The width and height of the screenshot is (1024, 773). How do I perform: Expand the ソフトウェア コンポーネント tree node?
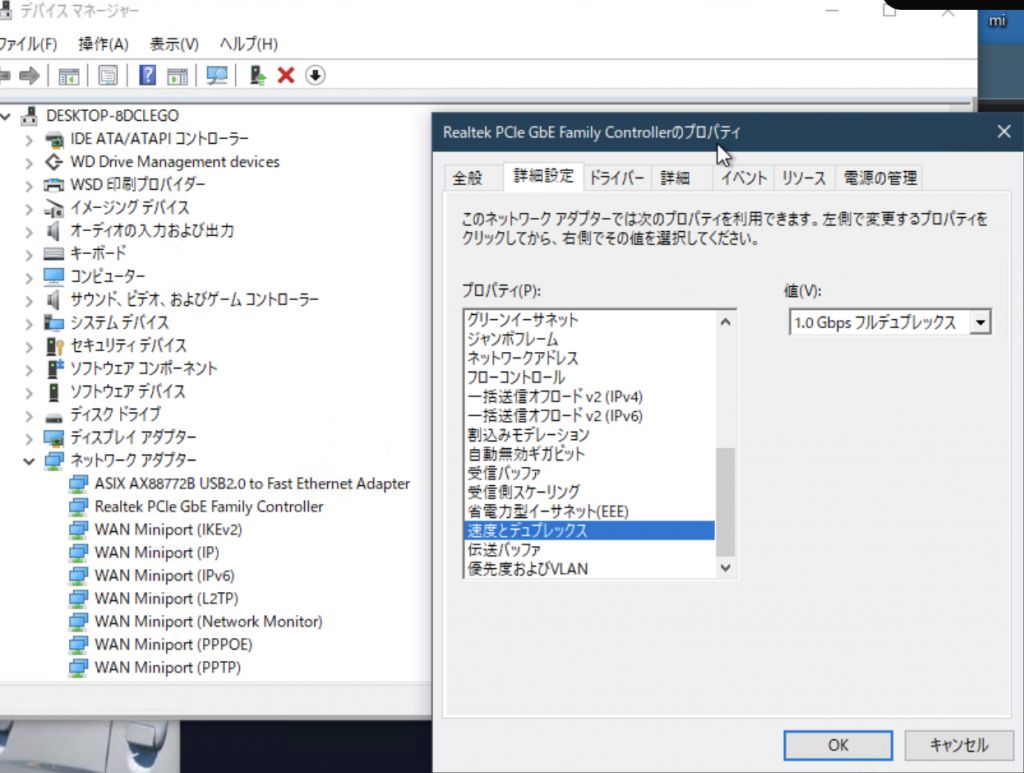point(29,369)
